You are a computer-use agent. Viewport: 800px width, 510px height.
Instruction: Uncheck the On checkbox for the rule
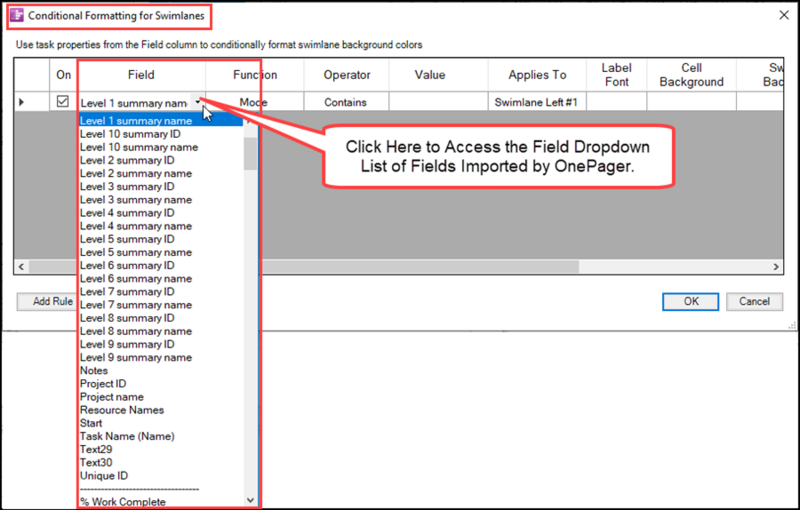click(63, 101)
